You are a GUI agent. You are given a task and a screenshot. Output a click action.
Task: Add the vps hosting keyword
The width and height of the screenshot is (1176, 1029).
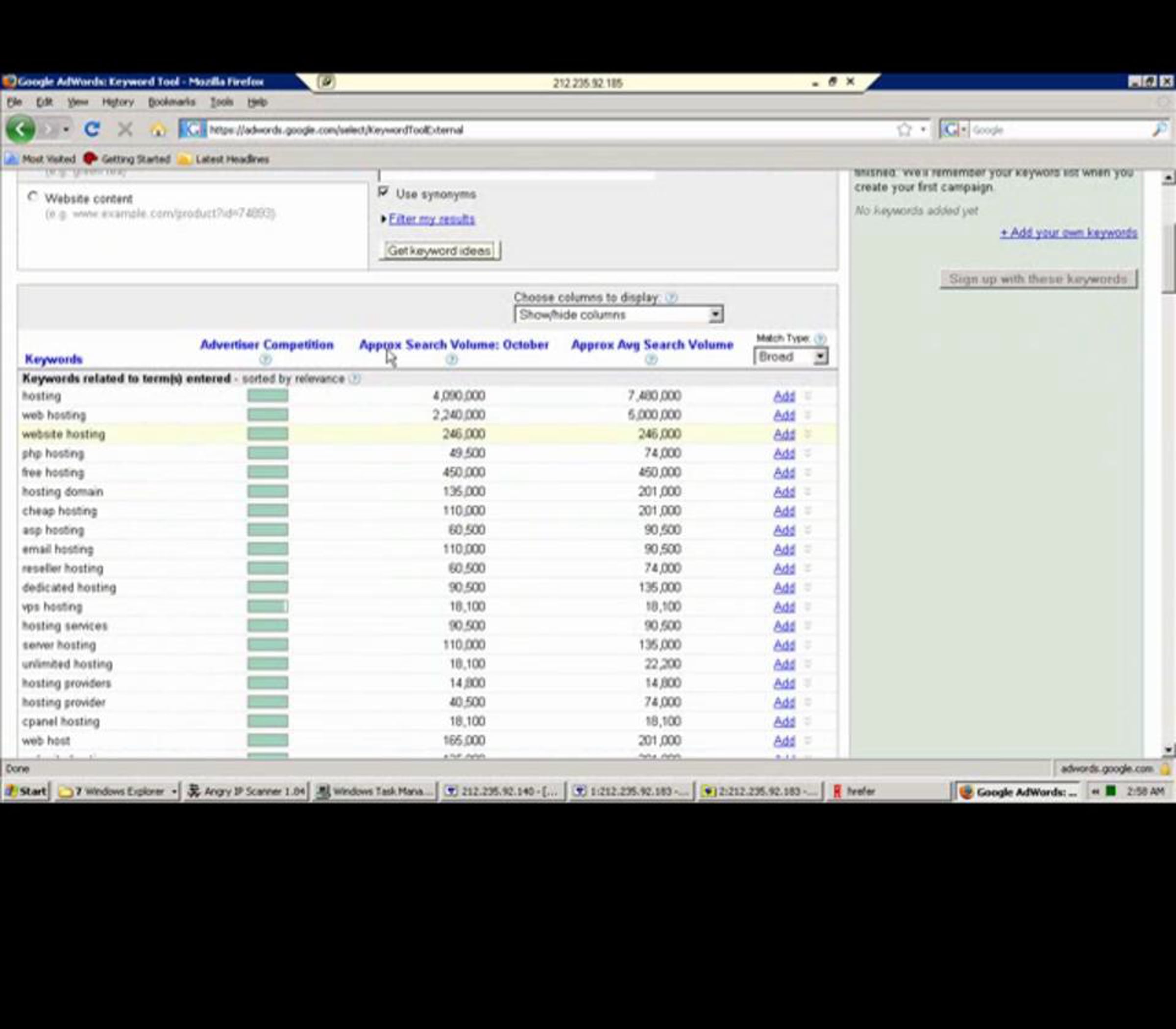[x=784, y=607]
